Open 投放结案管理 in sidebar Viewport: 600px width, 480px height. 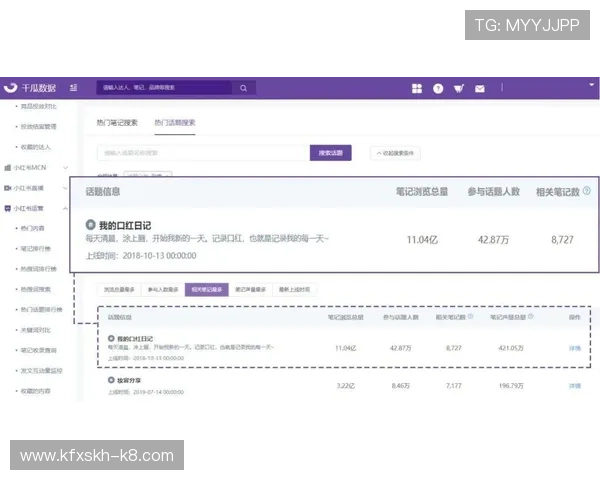coord(39,126)
